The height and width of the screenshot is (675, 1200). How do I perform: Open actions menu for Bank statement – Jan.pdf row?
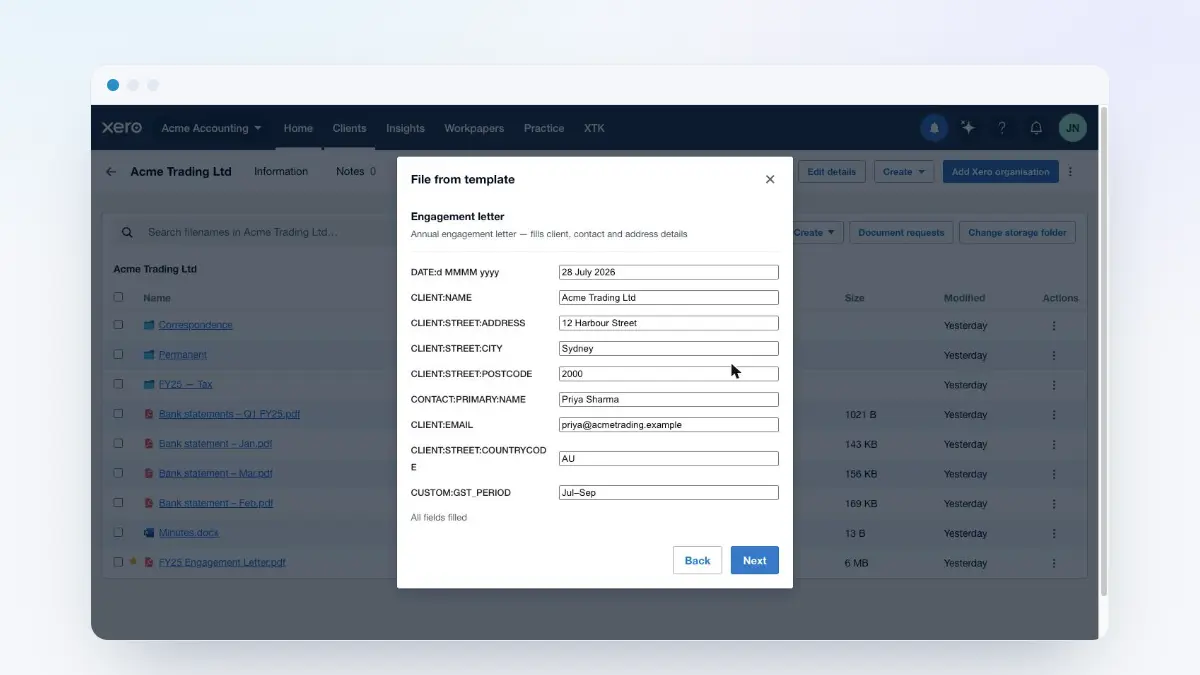coord(1053,444)
